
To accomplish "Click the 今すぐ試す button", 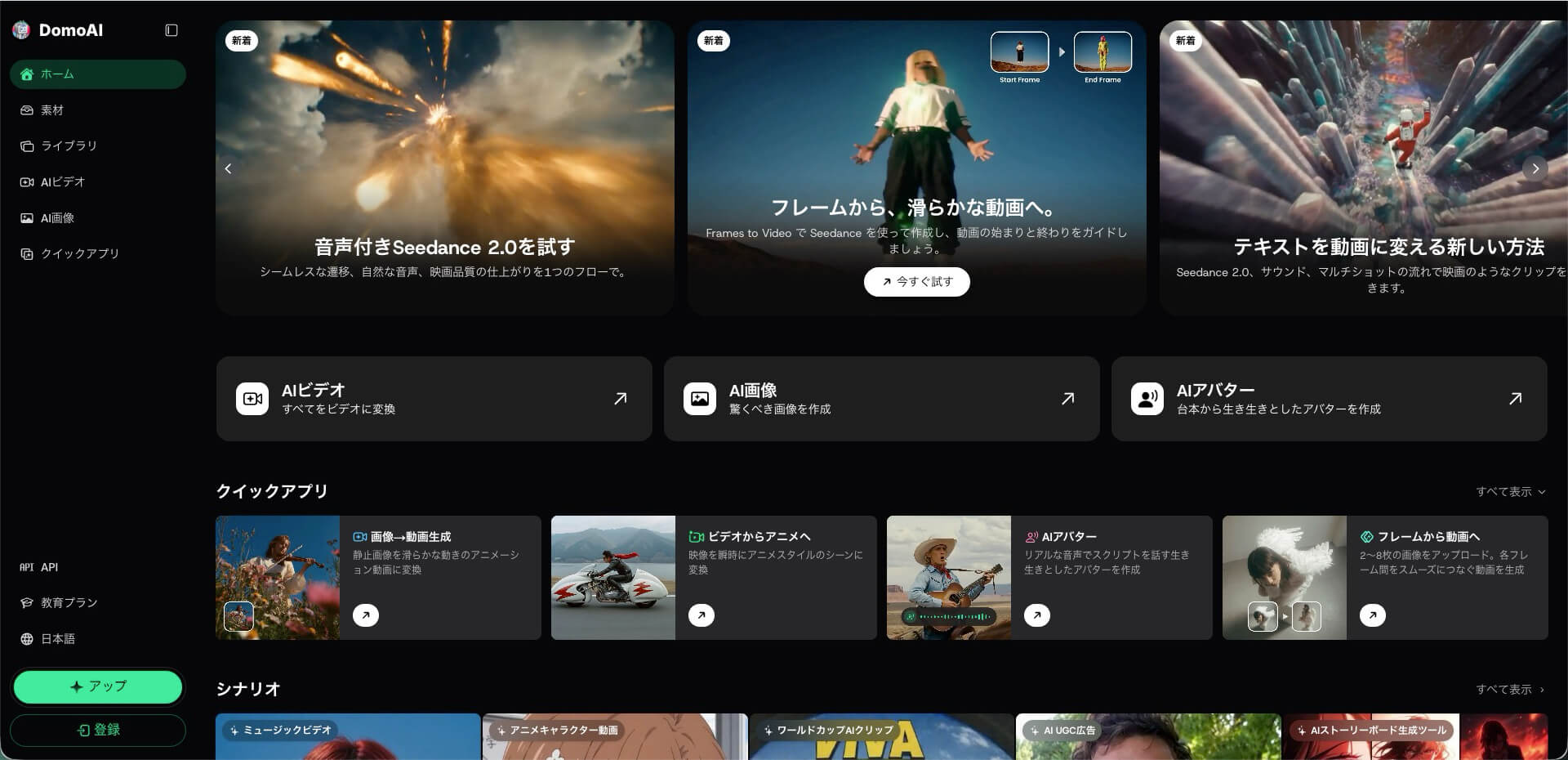I will (x=916, y=282).
